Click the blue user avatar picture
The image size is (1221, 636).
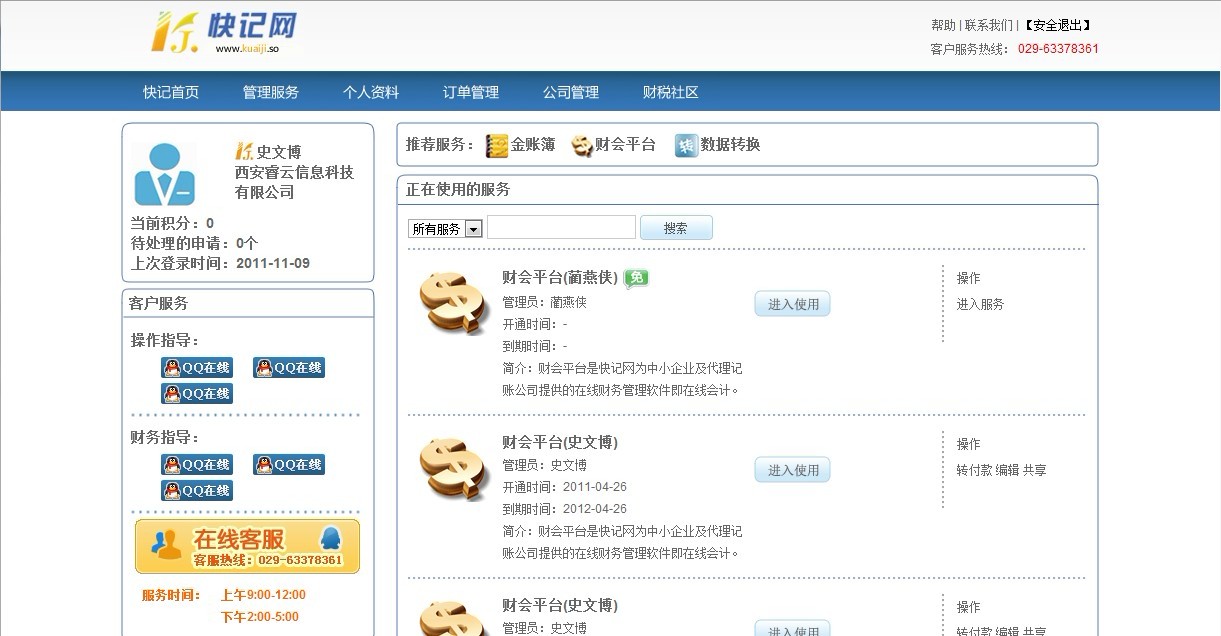(165, 174)
